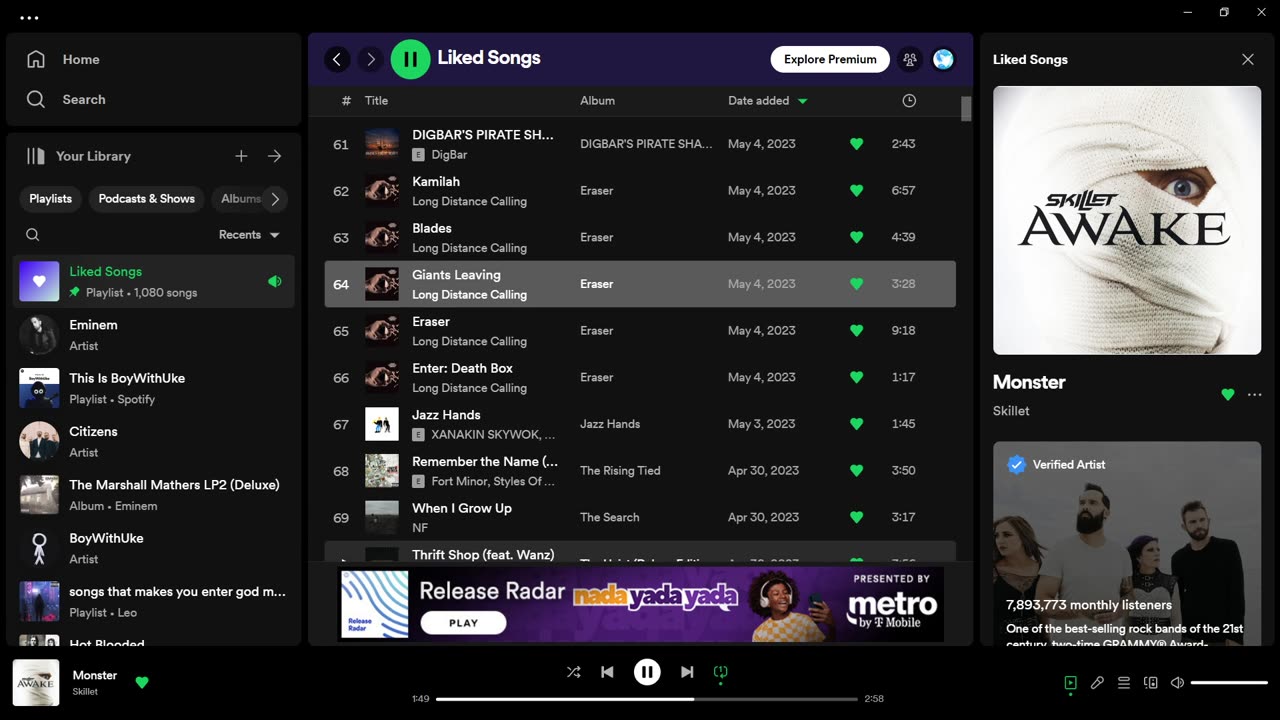Click PLAY on Release Radar banner
The width and height of the screenshot is (1280, 720).
[463, 622]
